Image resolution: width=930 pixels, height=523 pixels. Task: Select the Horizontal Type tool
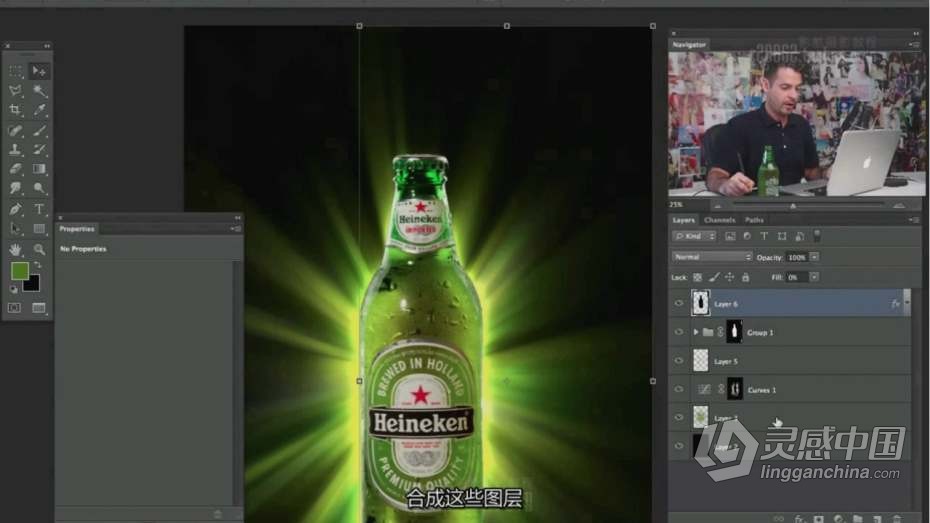click(x=39, y=209)
